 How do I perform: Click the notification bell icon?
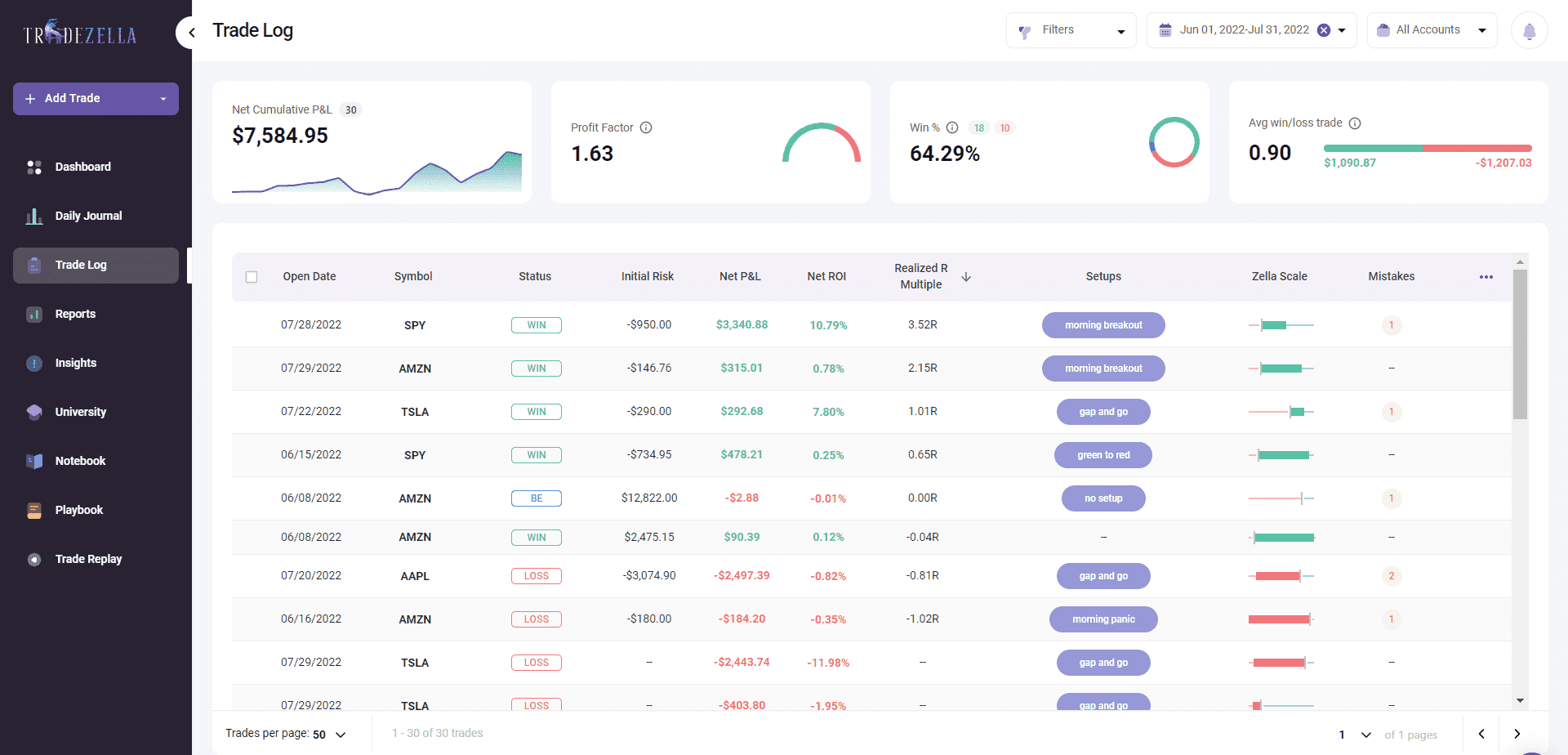tap(1529, 31)
